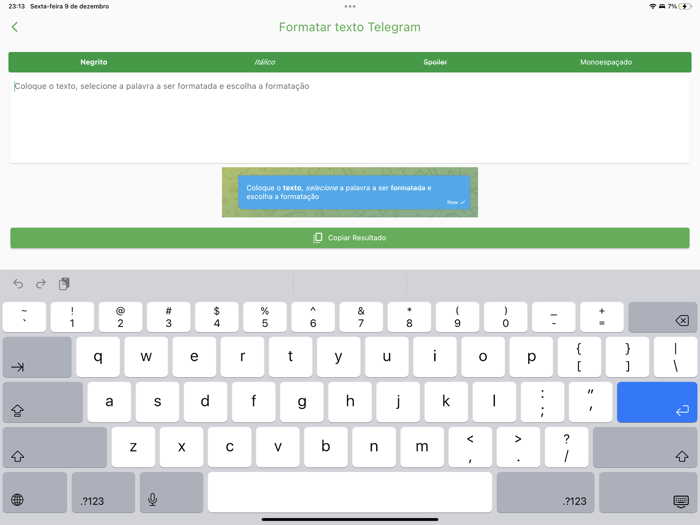Tap the undo arrow on keyboard bar
The height and width of the screenshot is (525, 700).
[18, 284]
